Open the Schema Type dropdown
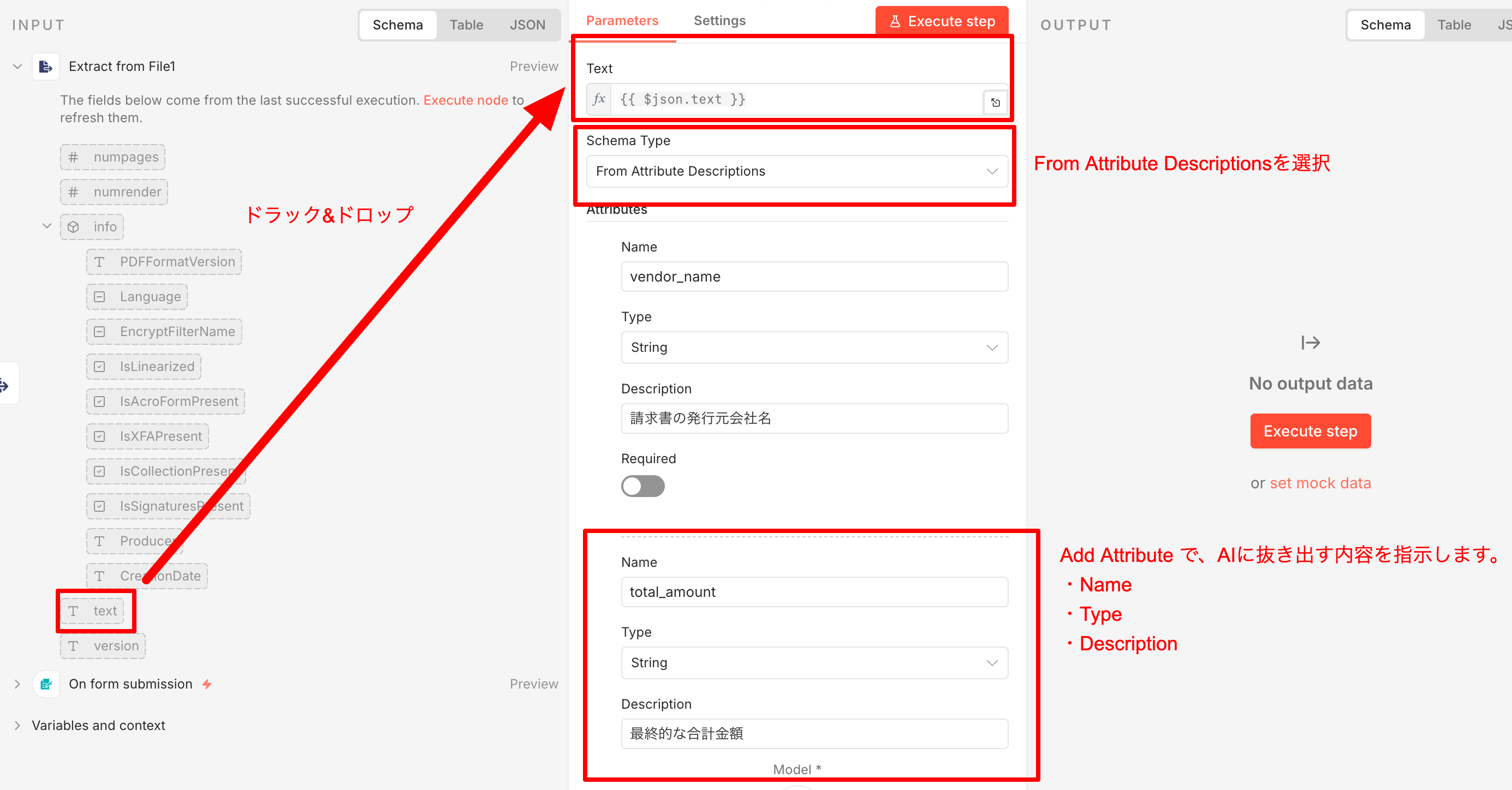Viewport: 1512px width, 790px height. [x=796, y=171]
